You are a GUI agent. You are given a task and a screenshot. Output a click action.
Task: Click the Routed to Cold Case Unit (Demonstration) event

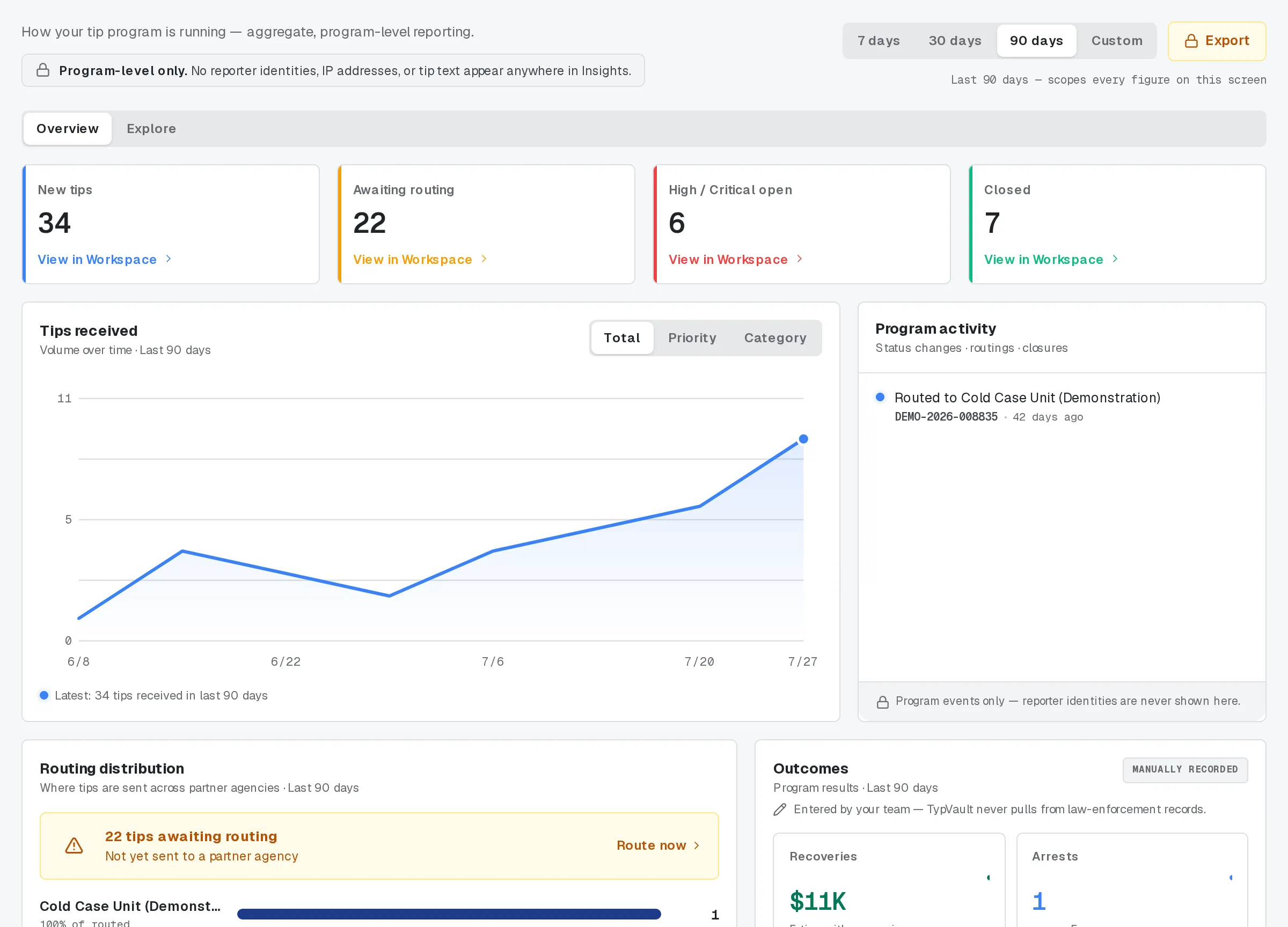pos(1027,398)
